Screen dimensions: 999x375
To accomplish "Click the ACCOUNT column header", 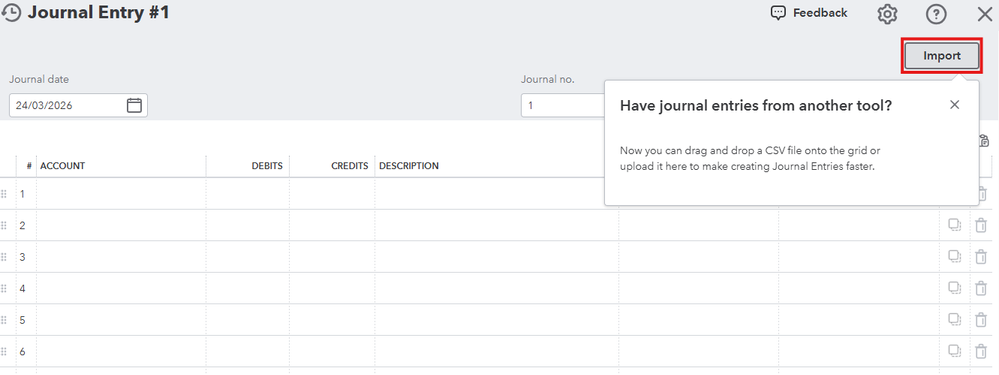I will [62, 166].
